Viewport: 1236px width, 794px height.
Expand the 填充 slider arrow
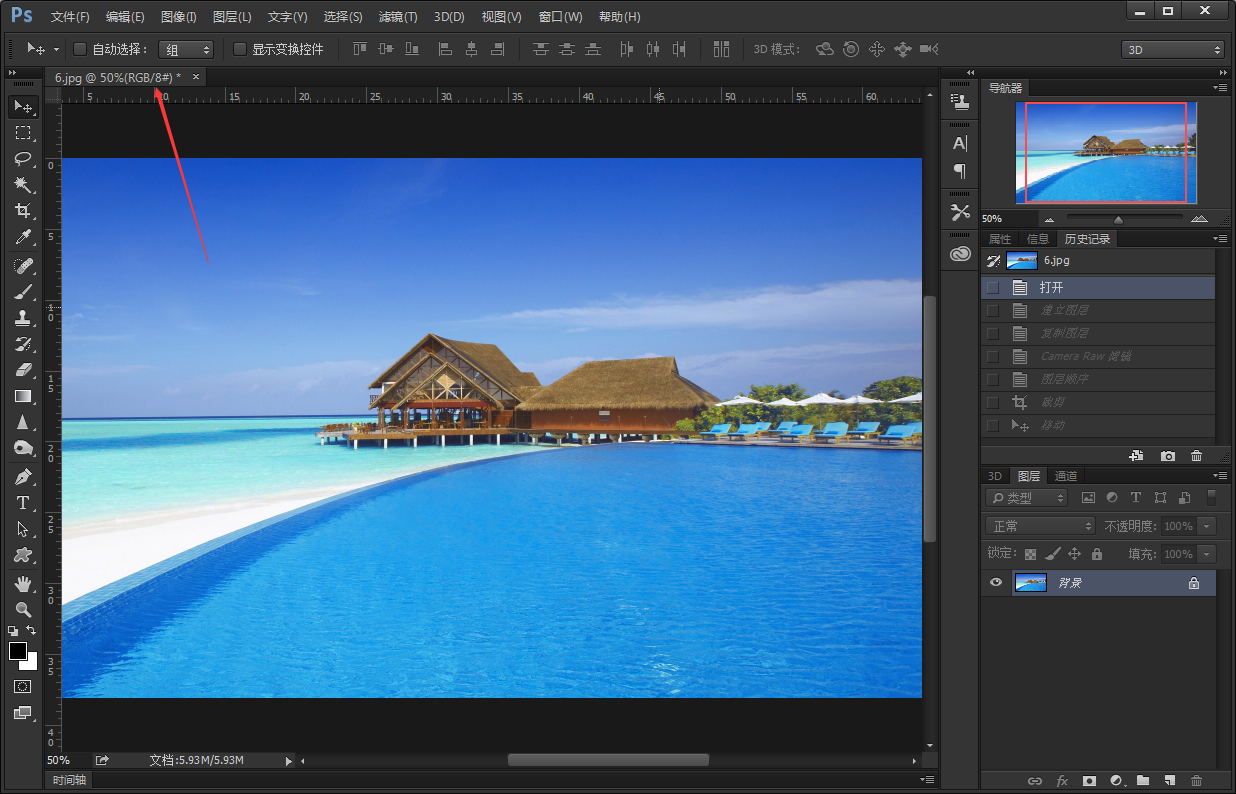[x=1208, y=554]
